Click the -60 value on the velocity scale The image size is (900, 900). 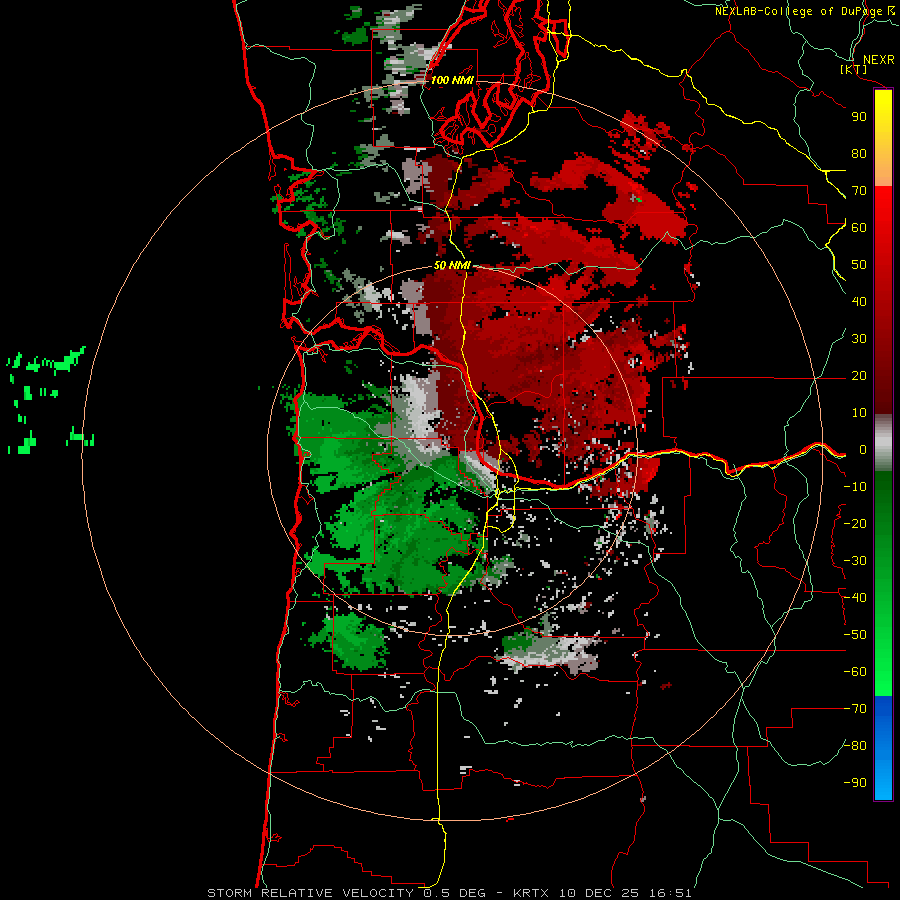[x=855, y=672]
